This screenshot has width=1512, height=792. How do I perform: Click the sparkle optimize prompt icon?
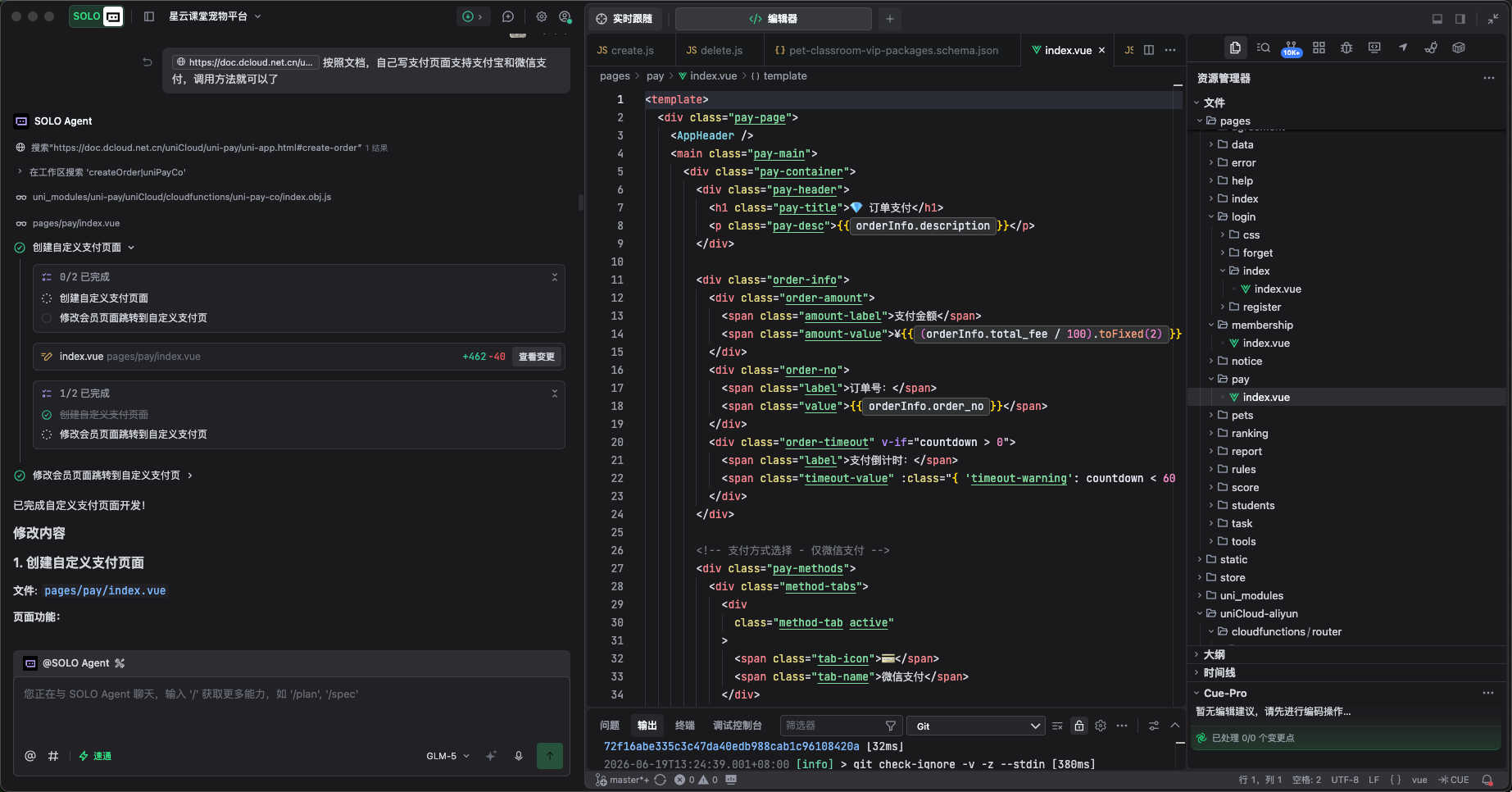pos(491,756)
